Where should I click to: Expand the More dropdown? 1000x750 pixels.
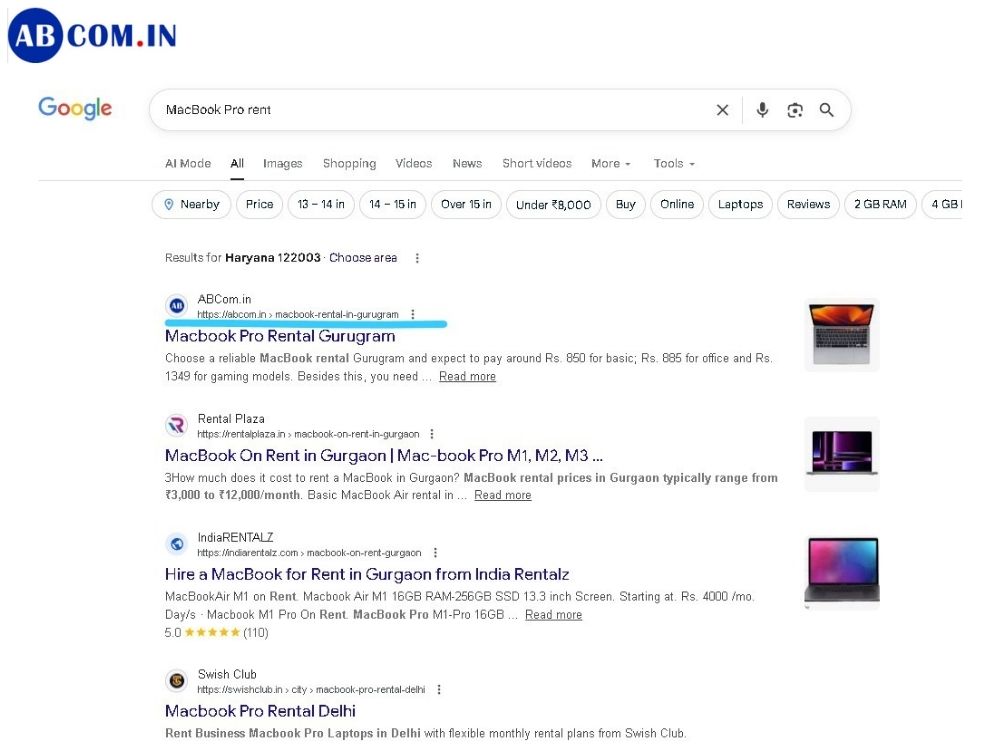(610, 163)
